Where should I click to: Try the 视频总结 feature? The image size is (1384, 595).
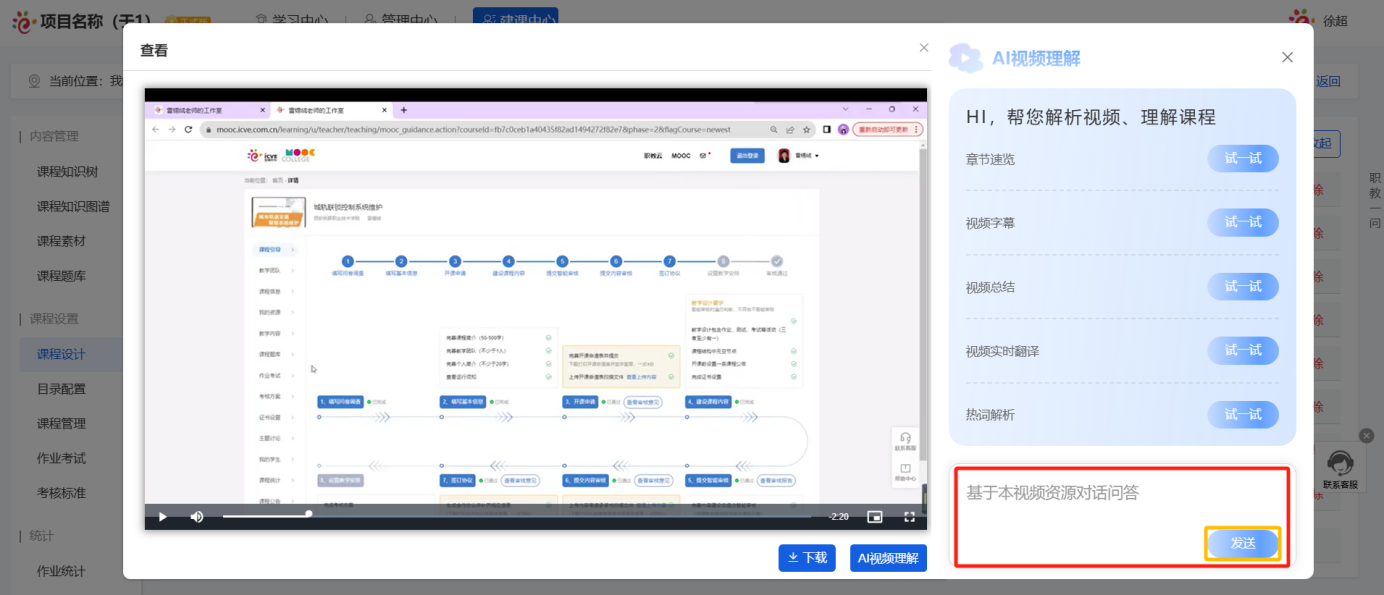(1243, 287)
